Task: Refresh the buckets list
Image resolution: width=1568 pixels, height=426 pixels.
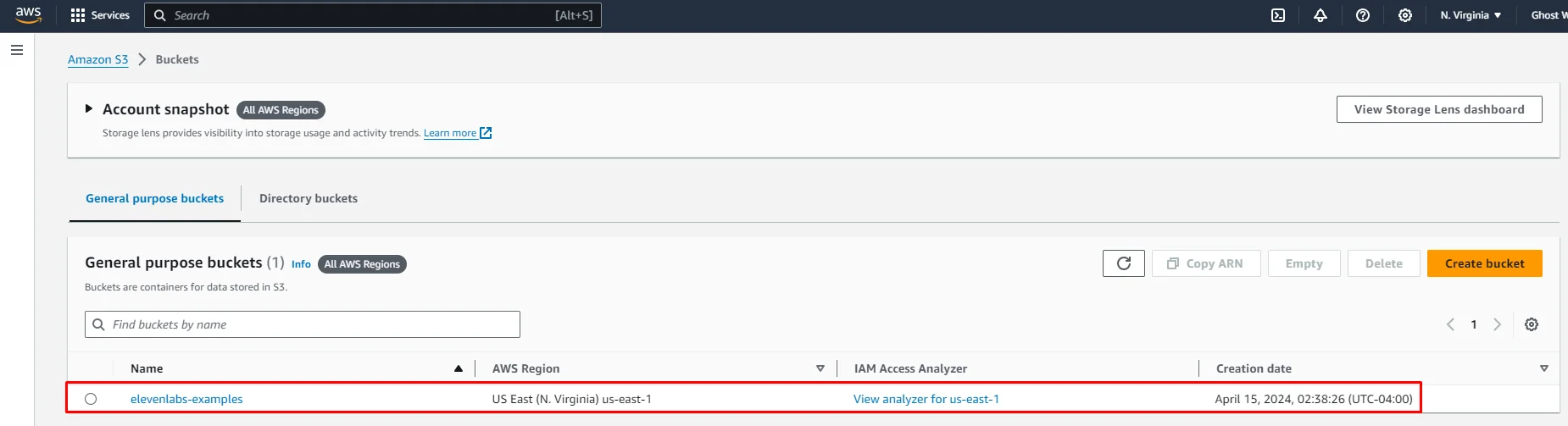Action: [1123, 263]
